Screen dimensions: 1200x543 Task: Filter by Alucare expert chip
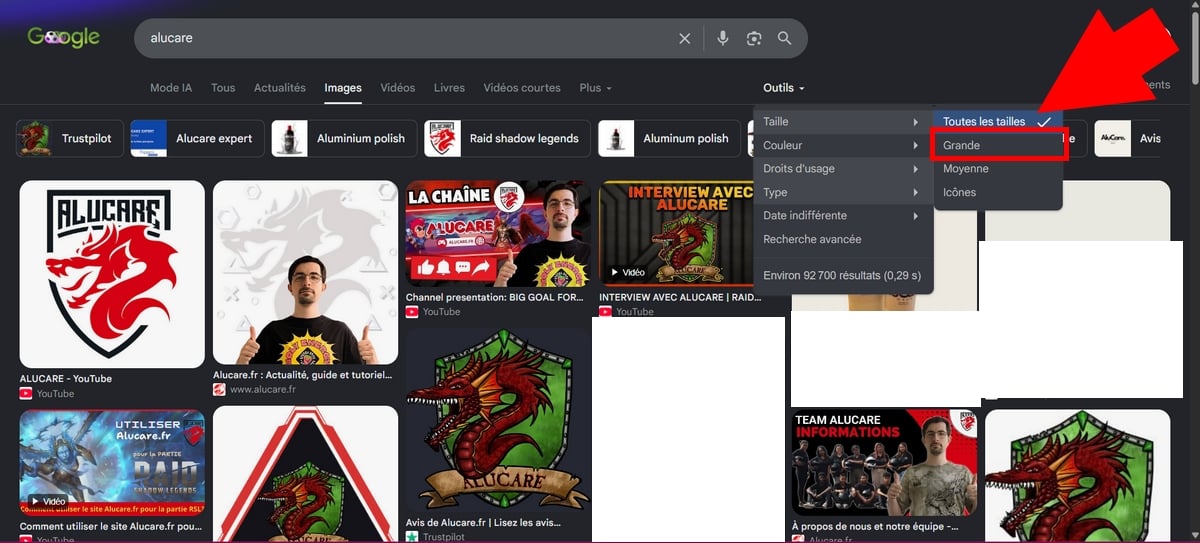click(x=198, y=138)
